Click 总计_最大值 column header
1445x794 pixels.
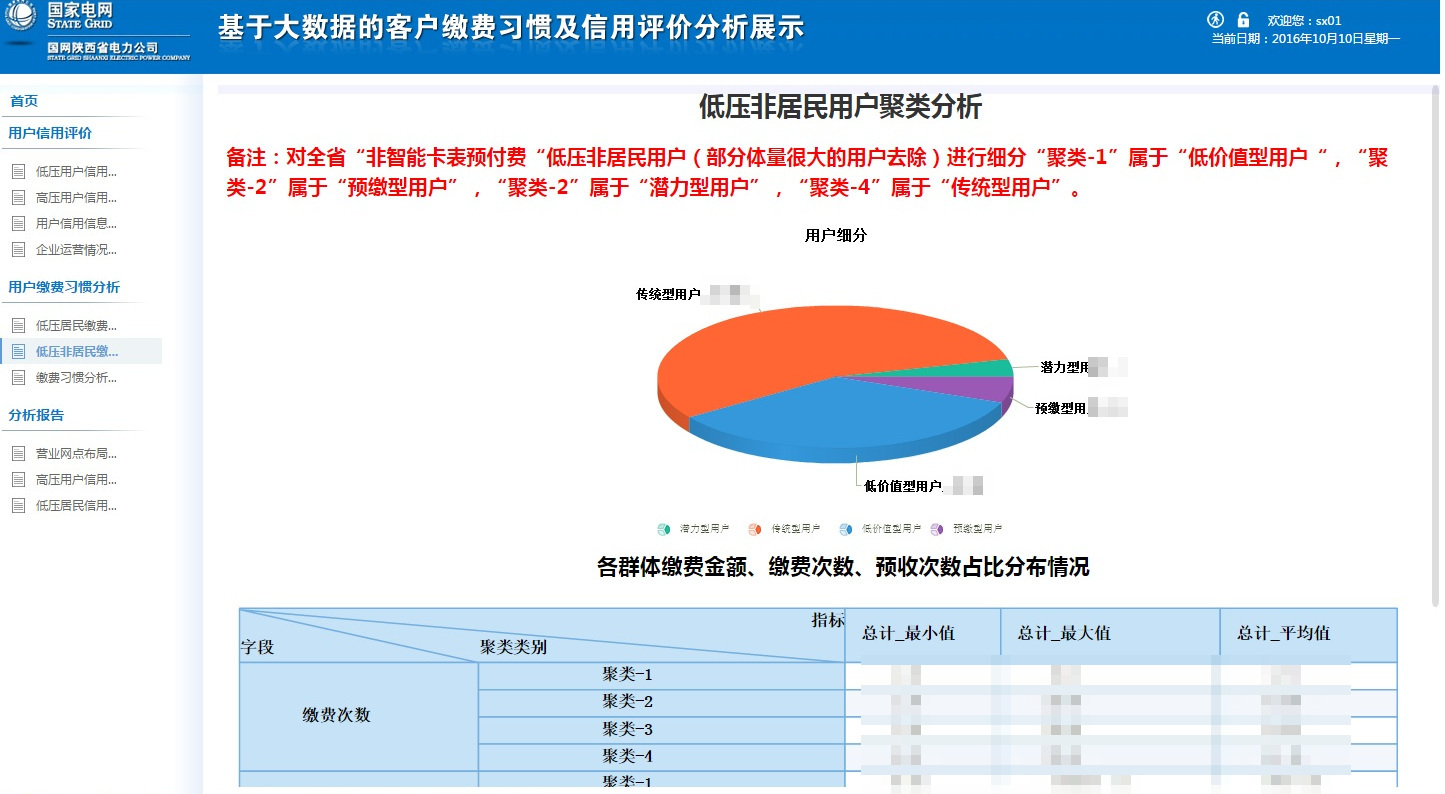tap(1110, 634)
